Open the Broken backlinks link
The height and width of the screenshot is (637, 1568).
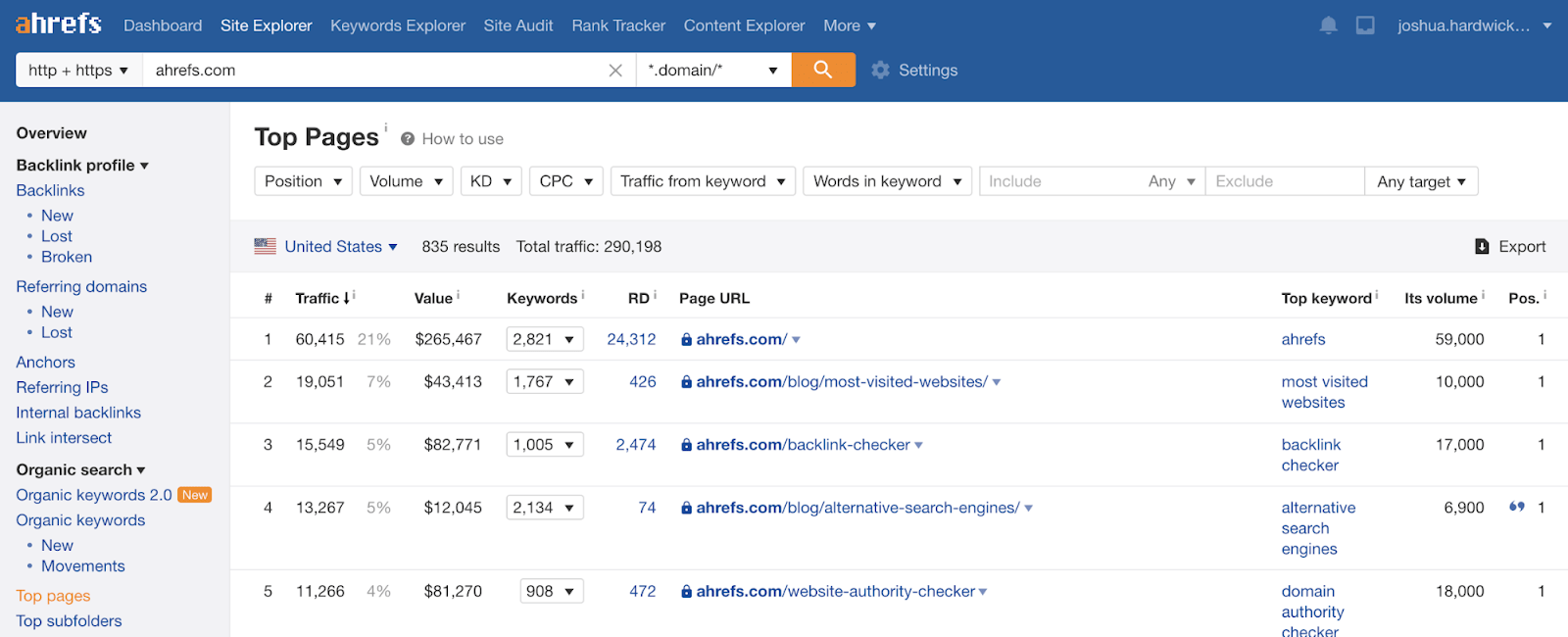click(67, 257)
